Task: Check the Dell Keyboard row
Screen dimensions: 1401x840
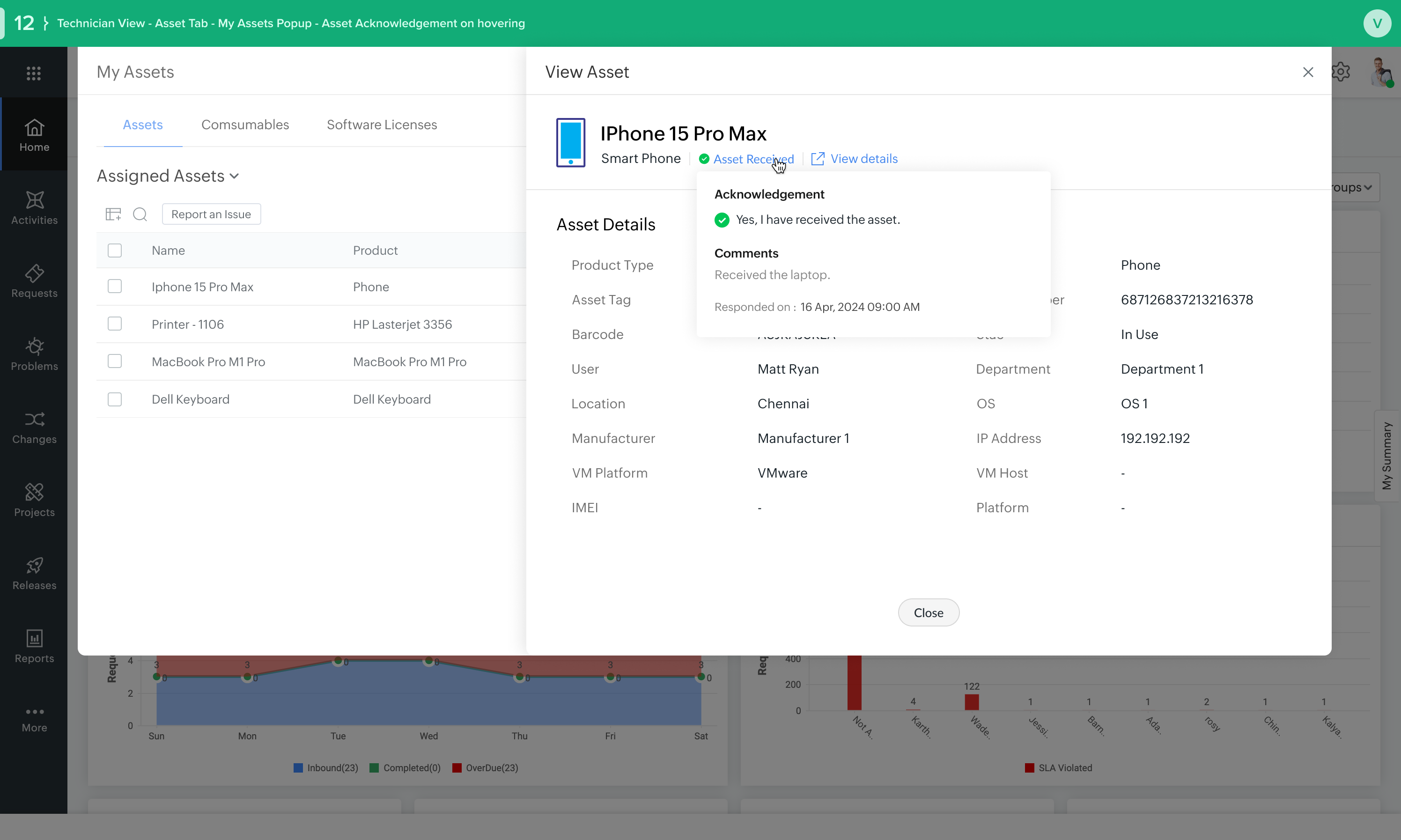Action: (114, 399)
